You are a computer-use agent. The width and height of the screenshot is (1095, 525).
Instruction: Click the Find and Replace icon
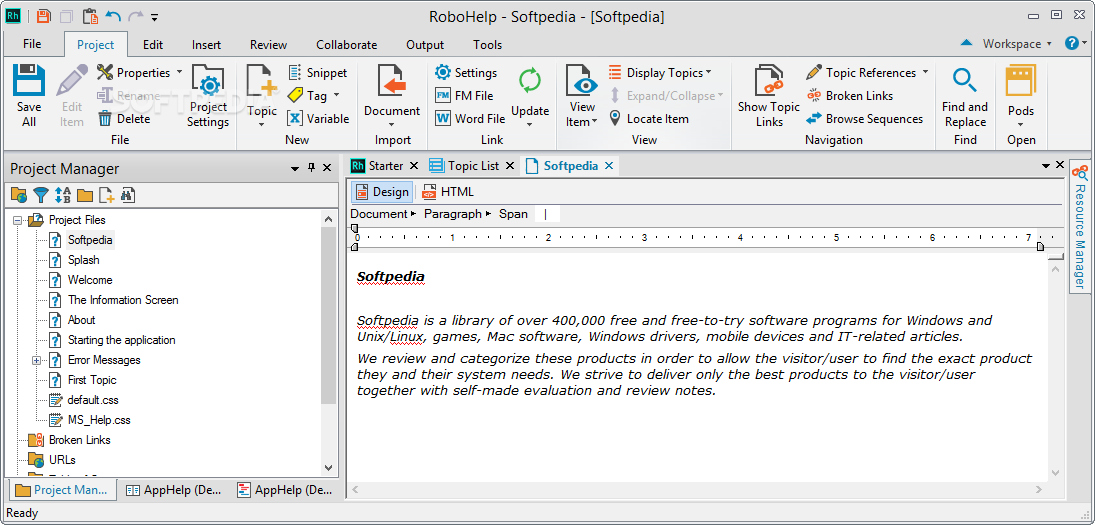tap(964, 82)
